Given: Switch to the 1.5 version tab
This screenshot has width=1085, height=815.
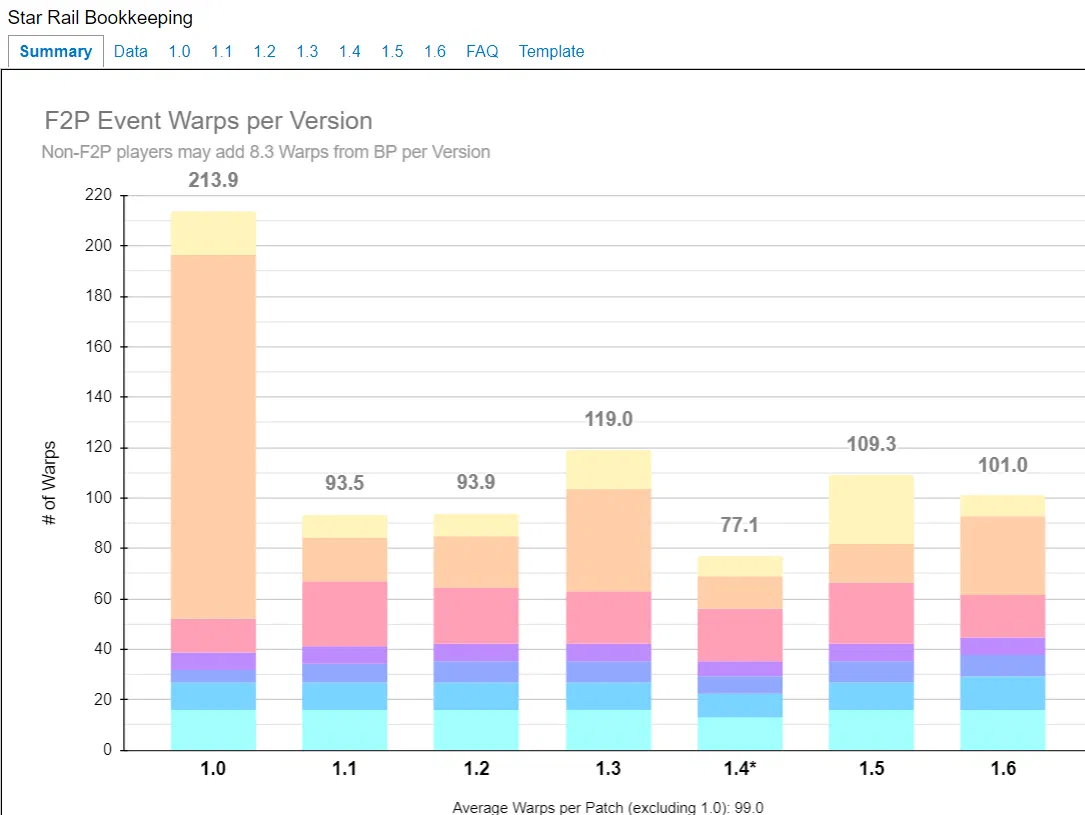Looking at the screenshot, I should 392,51.
